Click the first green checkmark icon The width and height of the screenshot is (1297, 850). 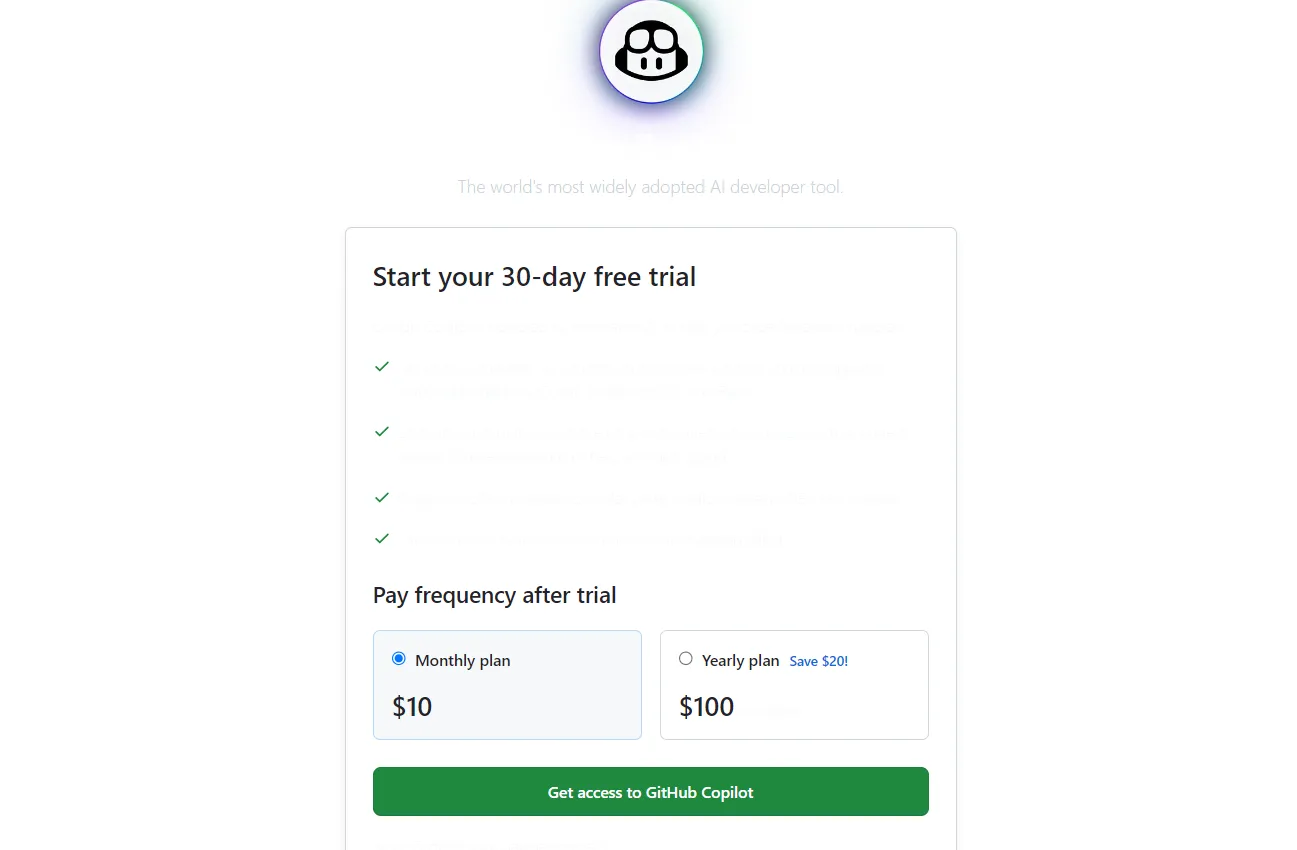381,367
